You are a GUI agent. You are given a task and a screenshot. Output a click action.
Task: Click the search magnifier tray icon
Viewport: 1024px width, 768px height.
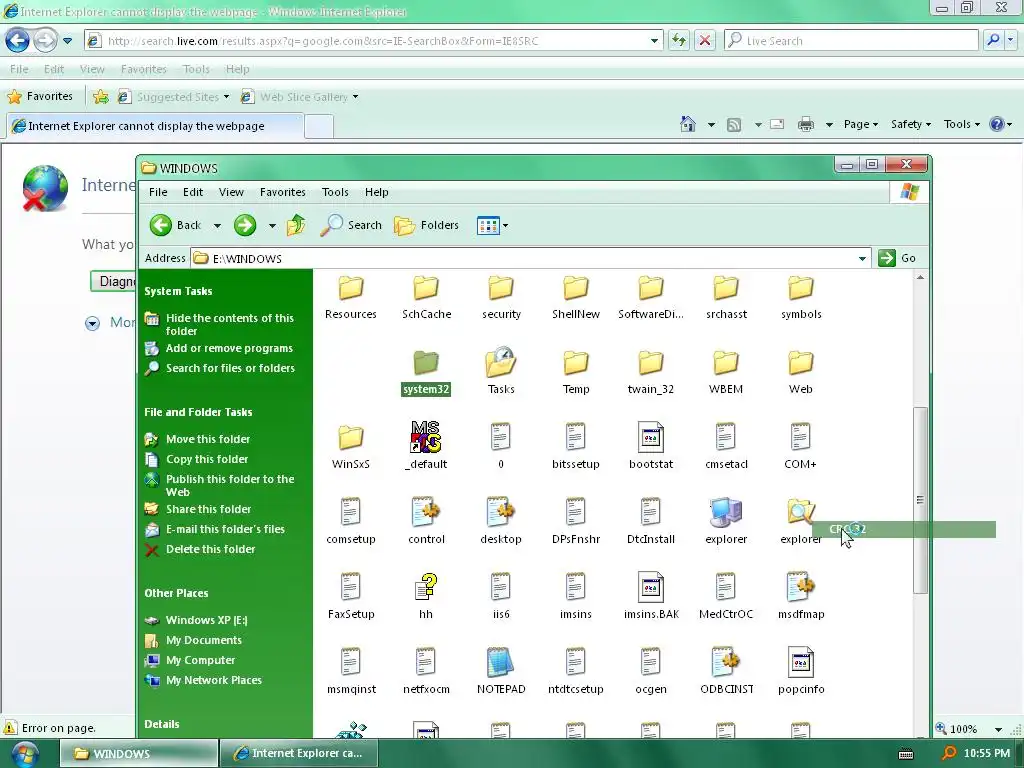click(949, 754)
